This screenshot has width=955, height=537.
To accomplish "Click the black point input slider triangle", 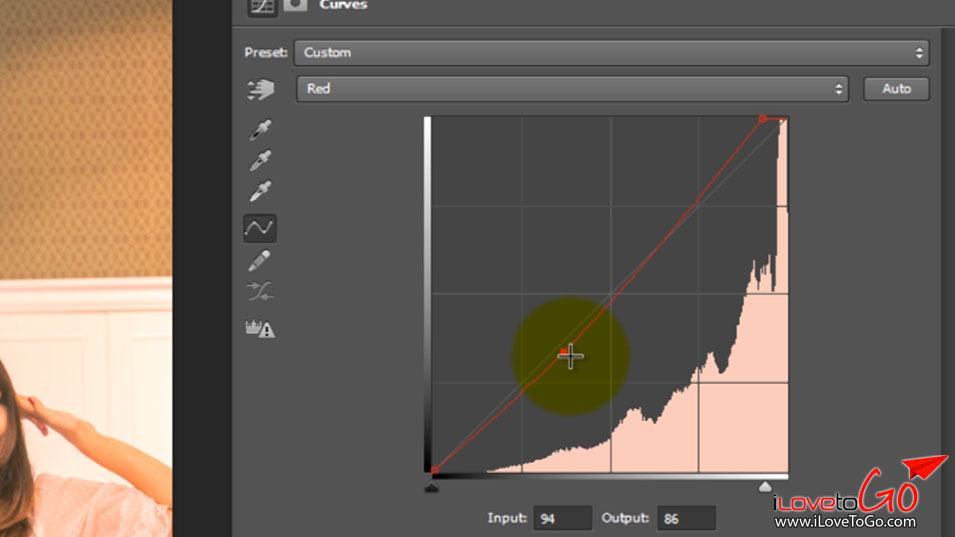I will coord(431,486).
